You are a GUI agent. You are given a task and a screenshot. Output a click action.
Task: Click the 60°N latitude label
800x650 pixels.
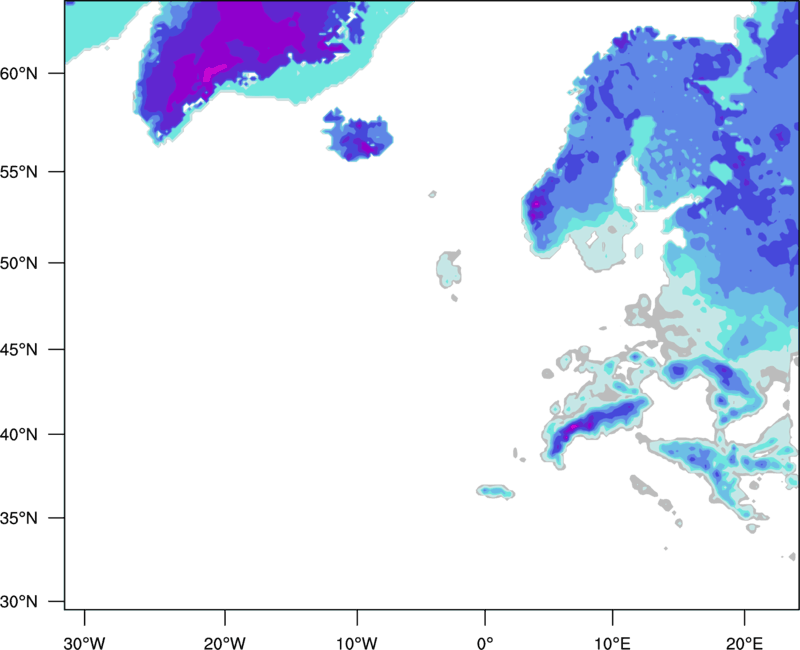point(19,73)
